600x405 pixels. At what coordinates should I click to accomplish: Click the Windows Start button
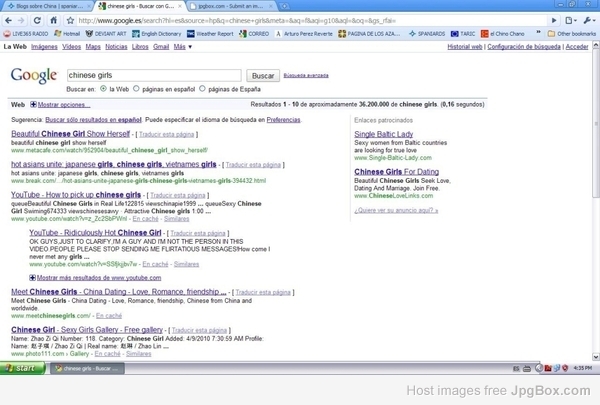[20, 368]
